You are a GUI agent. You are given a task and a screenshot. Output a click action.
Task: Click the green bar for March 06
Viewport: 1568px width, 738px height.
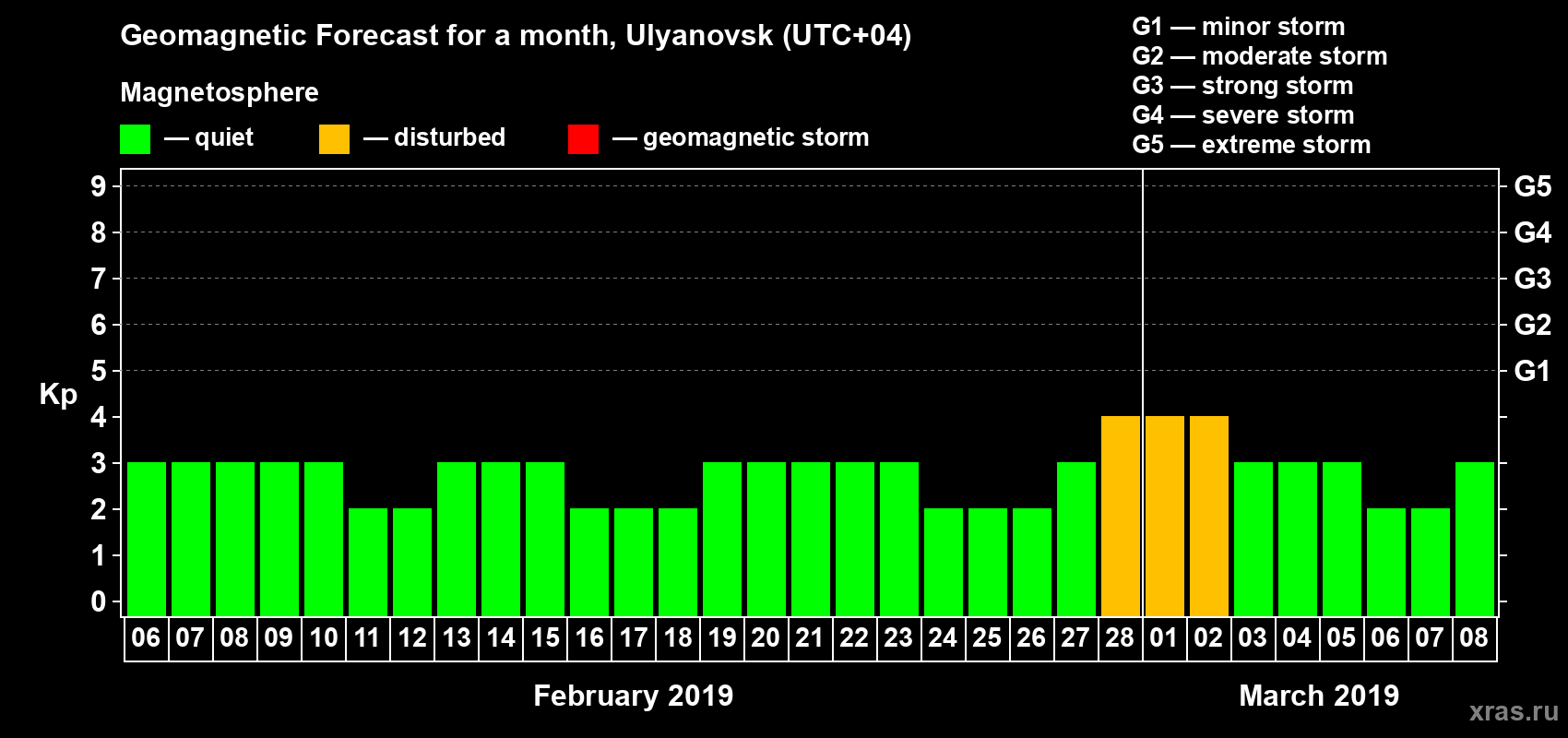click(x=1386, y=562)
